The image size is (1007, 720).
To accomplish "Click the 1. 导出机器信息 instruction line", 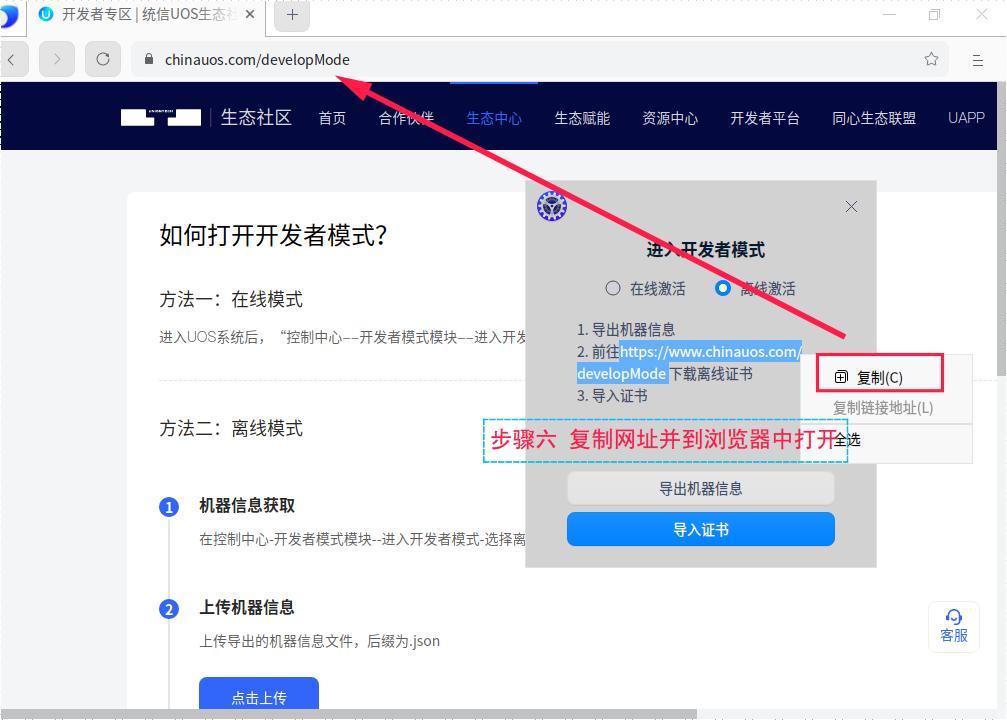I will [626, 329].
